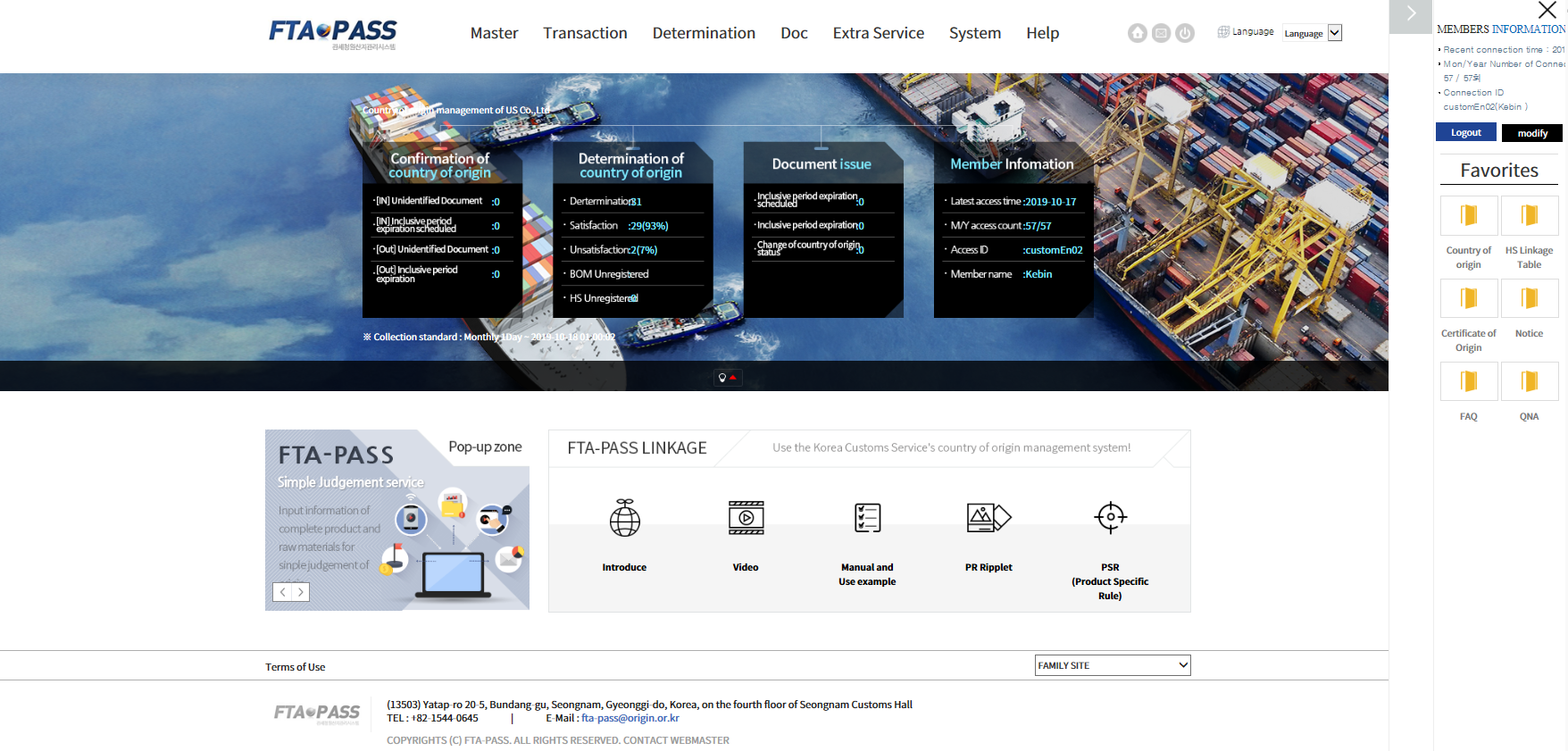
Task: Open the Extra Service menu
Action: (879, 33)
